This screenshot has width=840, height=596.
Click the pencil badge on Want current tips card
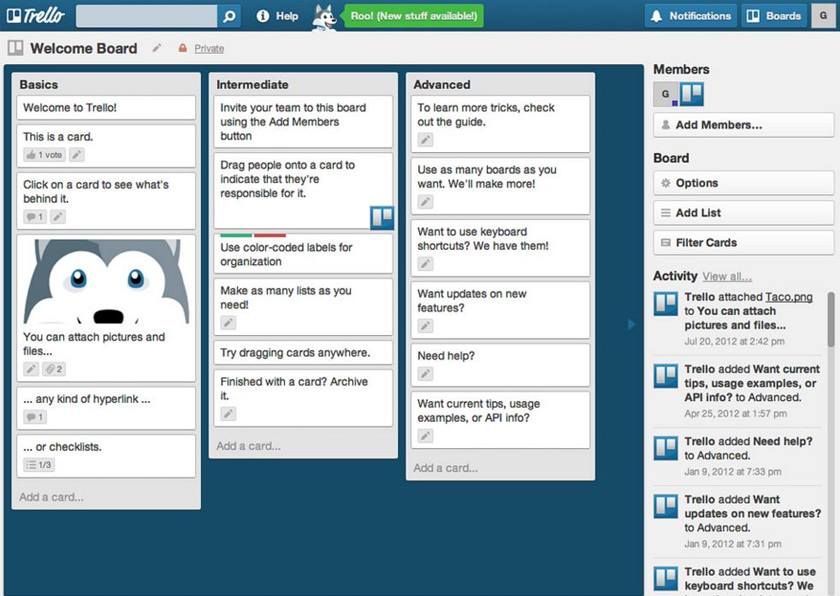tap(425, 436)
